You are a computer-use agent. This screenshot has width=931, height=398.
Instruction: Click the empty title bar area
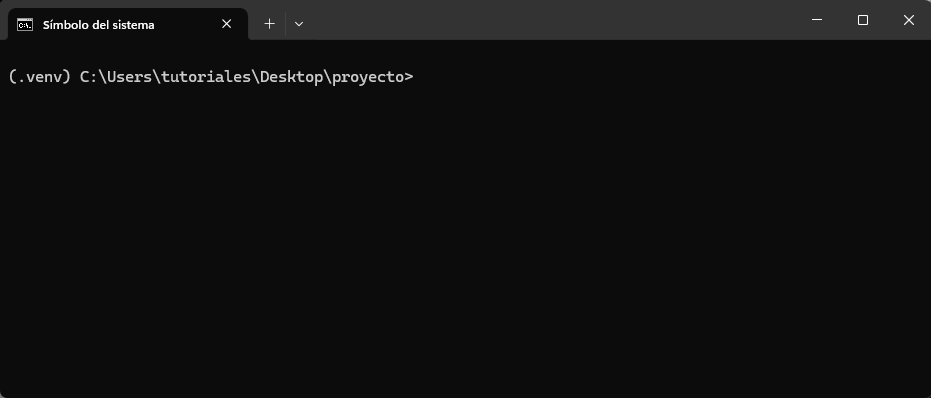pyautogui.click(x=552, y=20)
